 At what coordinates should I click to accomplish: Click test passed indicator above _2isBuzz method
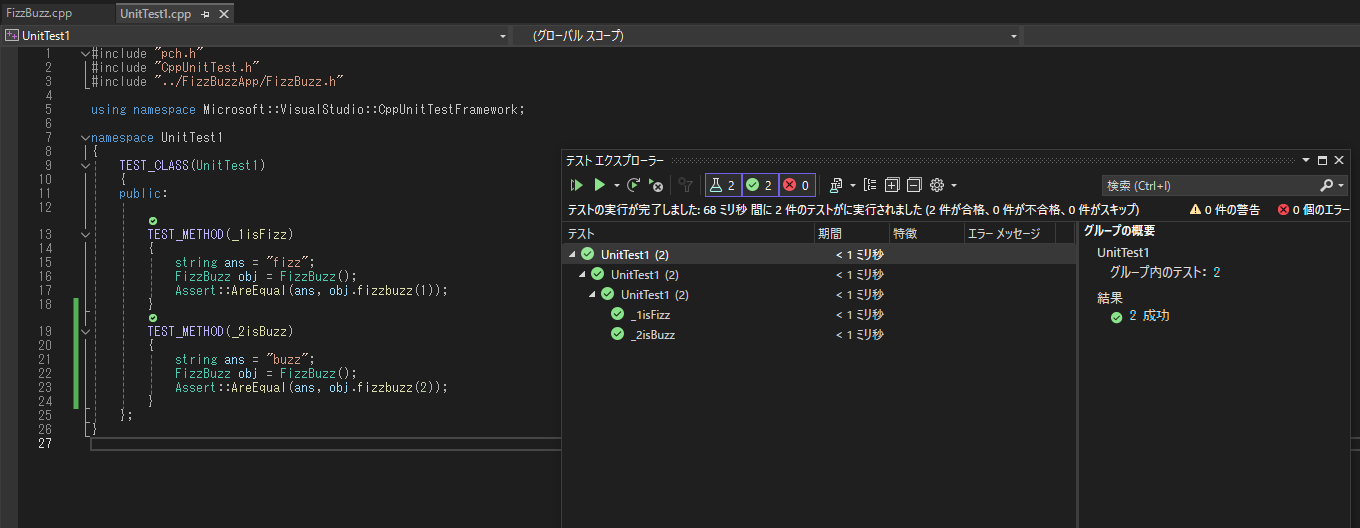[x=153, y=317]
